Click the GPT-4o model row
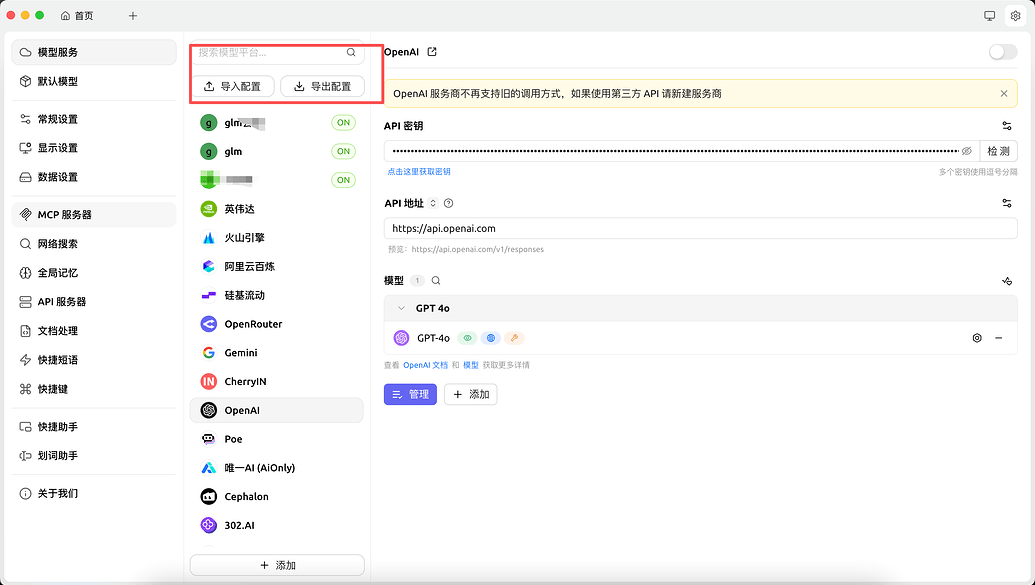The width and height of the screenshot is (1035, 585). 700,338
